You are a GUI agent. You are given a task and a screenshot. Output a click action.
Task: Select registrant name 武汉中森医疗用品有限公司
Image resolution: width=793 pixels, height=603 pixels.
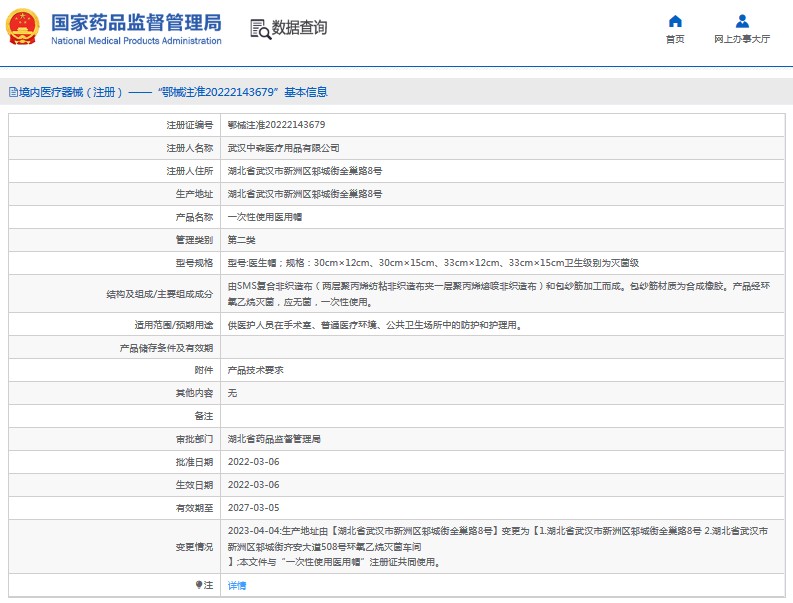coord(283,148)
